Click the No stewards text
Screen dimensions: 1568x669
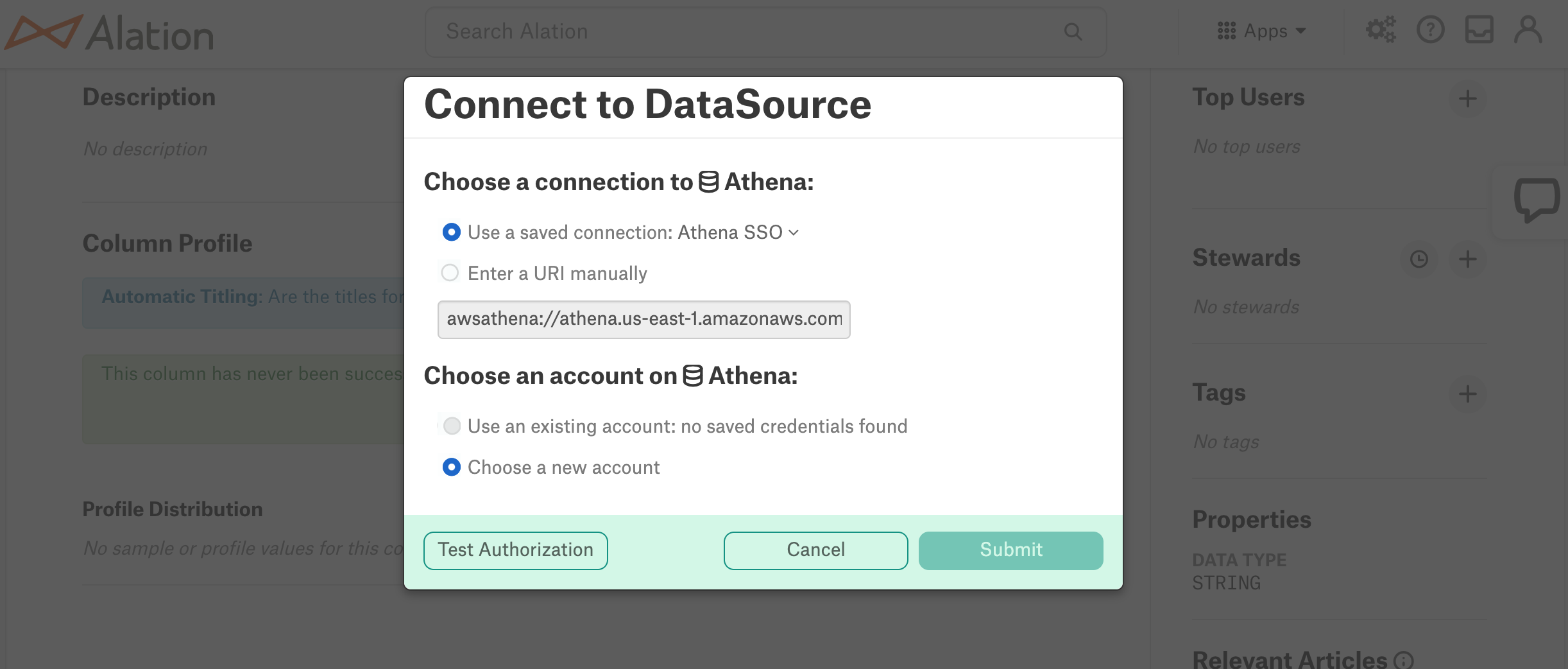[1246, 307]
